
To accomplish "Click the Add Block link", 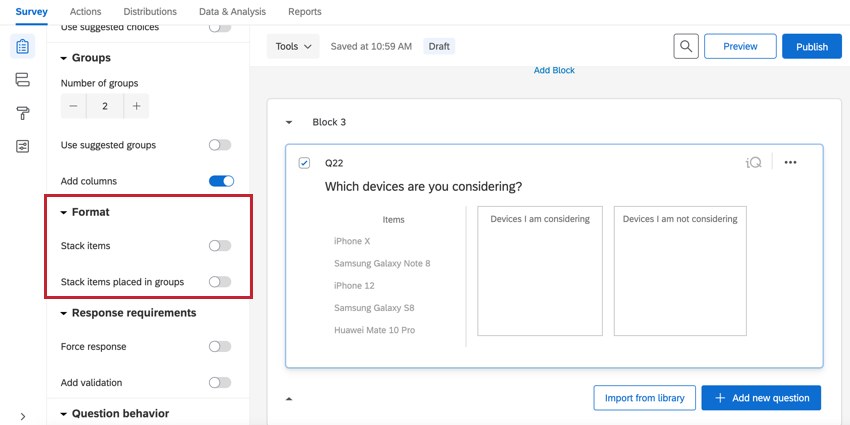I will [x=554, y=70].
